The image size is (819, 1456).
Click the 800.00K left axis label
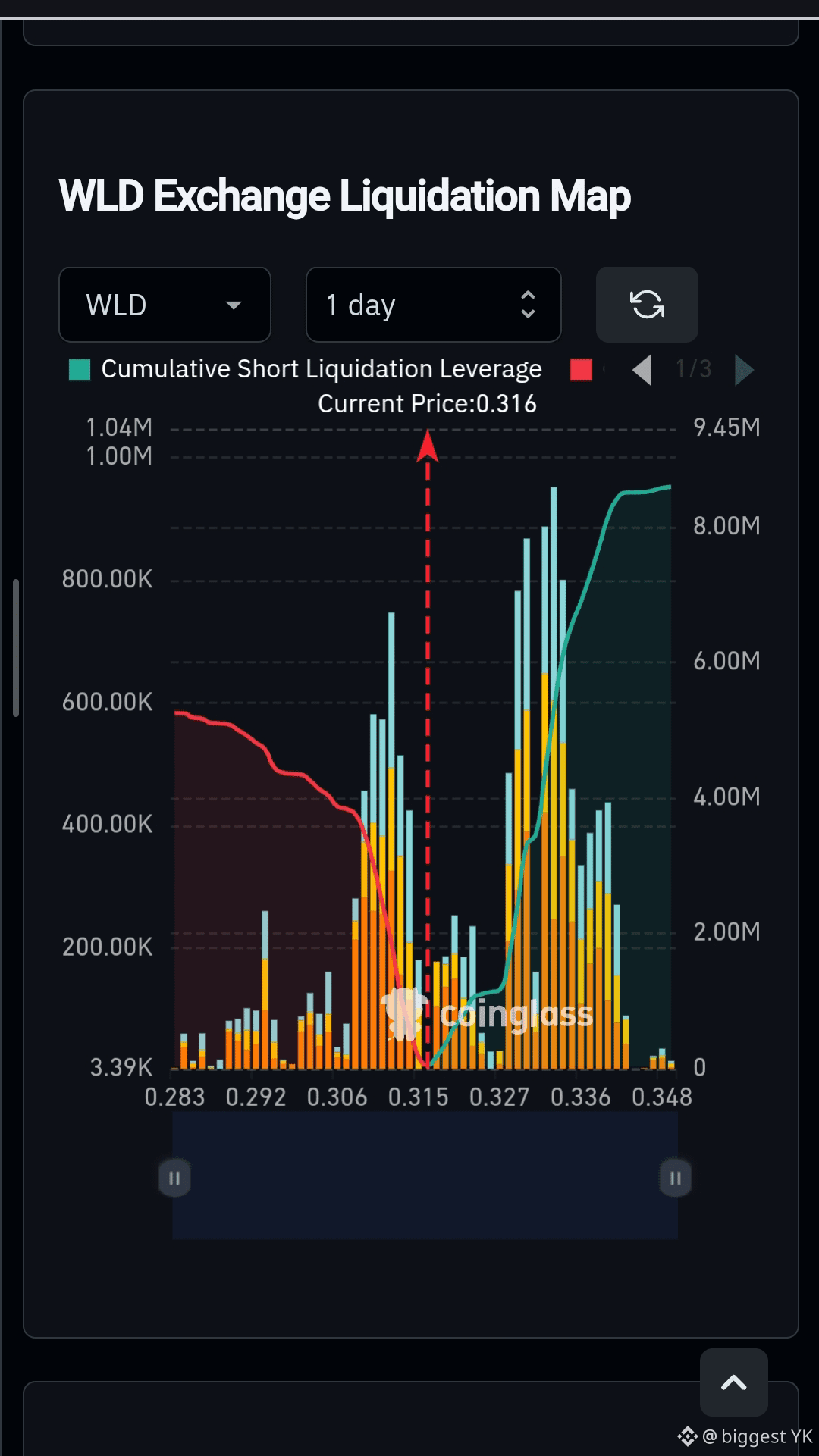[107, 579]
